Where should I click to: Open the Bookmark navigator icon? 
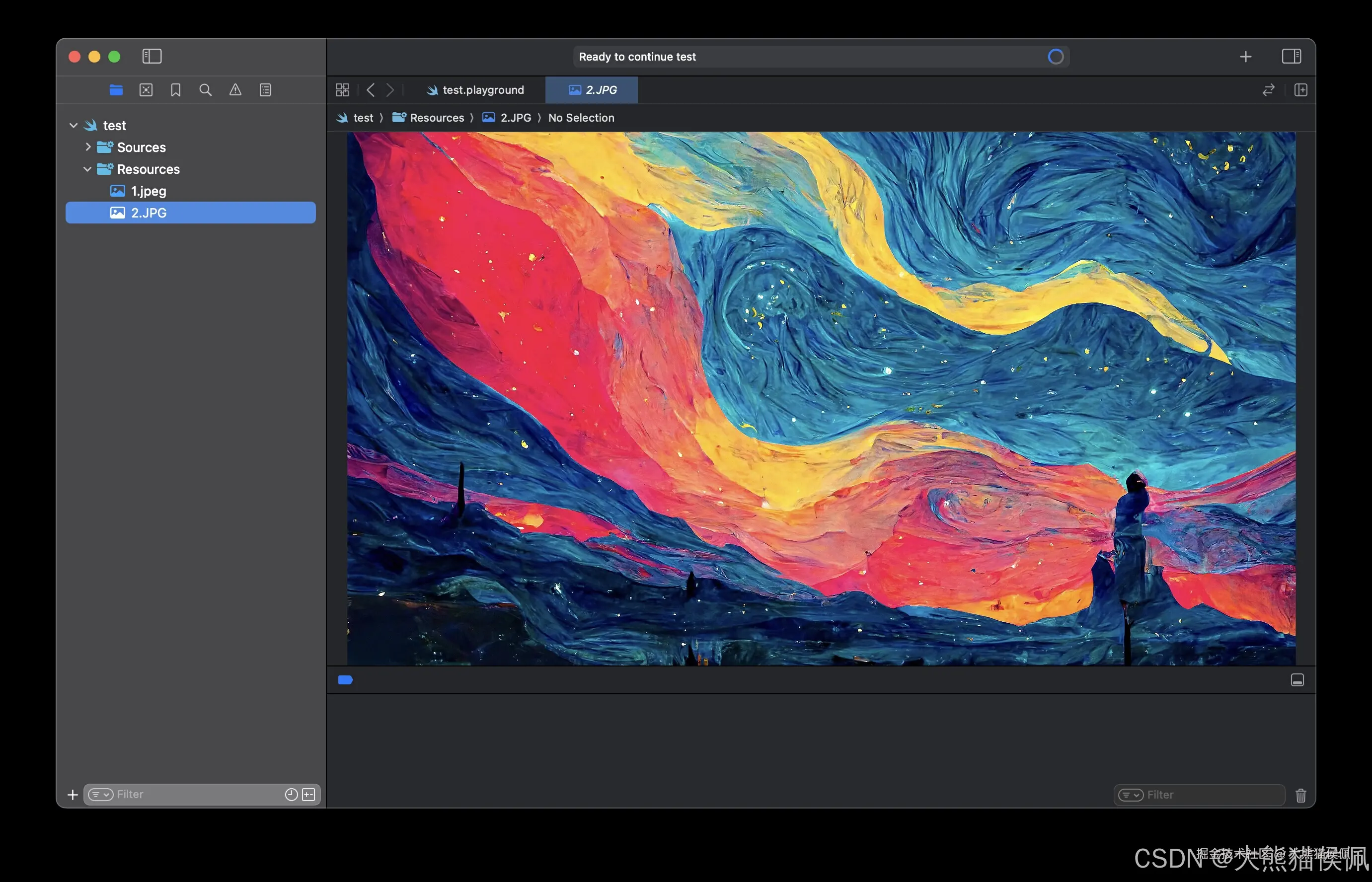(176, 90)
